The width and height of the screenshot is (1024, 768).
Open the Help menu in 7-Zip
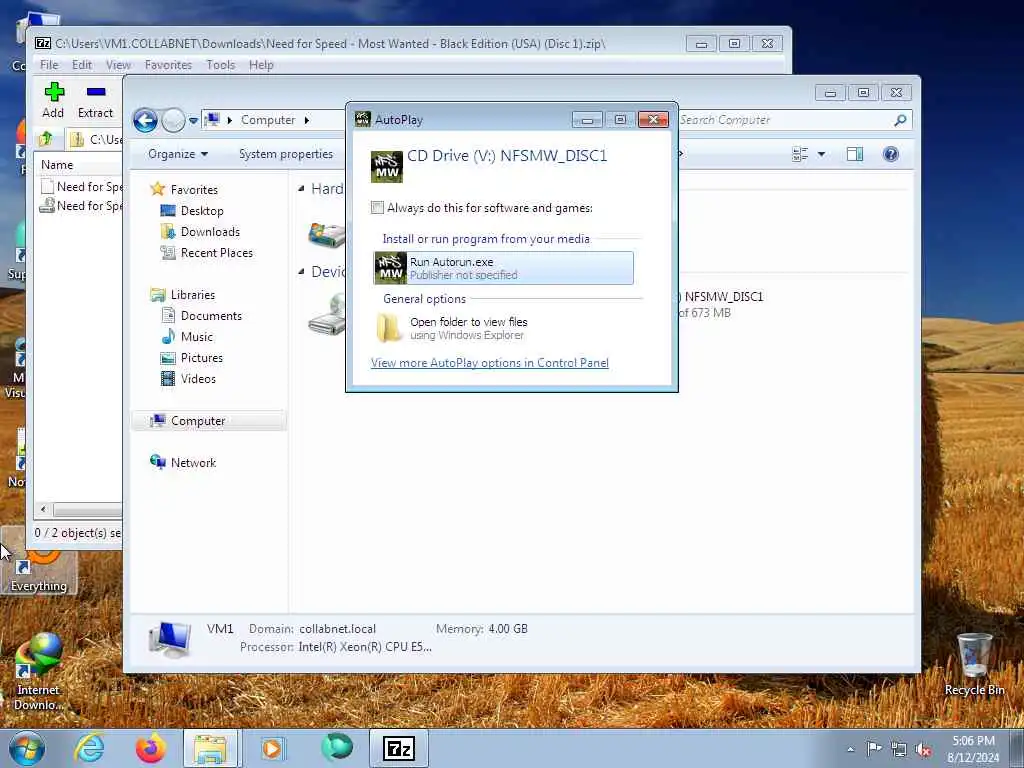(261, 65)
